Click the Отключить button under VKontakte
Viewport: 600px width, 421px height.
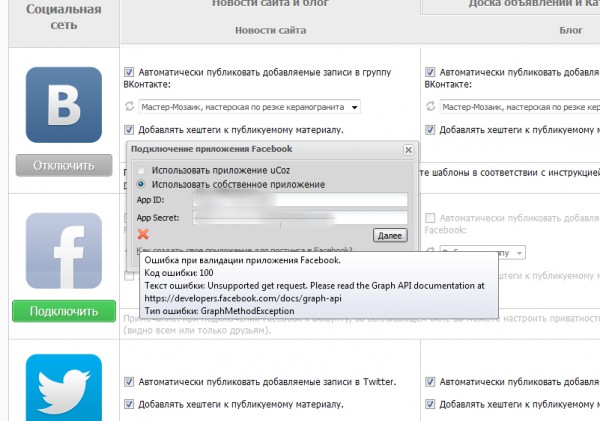(64, 165)
